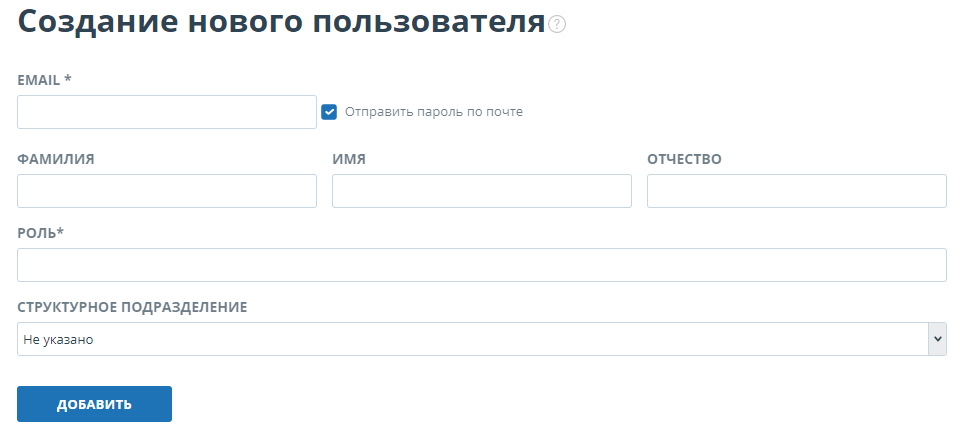
Task: Click the required asterisk next to EMAIL
Action: (x=68, y=78)
